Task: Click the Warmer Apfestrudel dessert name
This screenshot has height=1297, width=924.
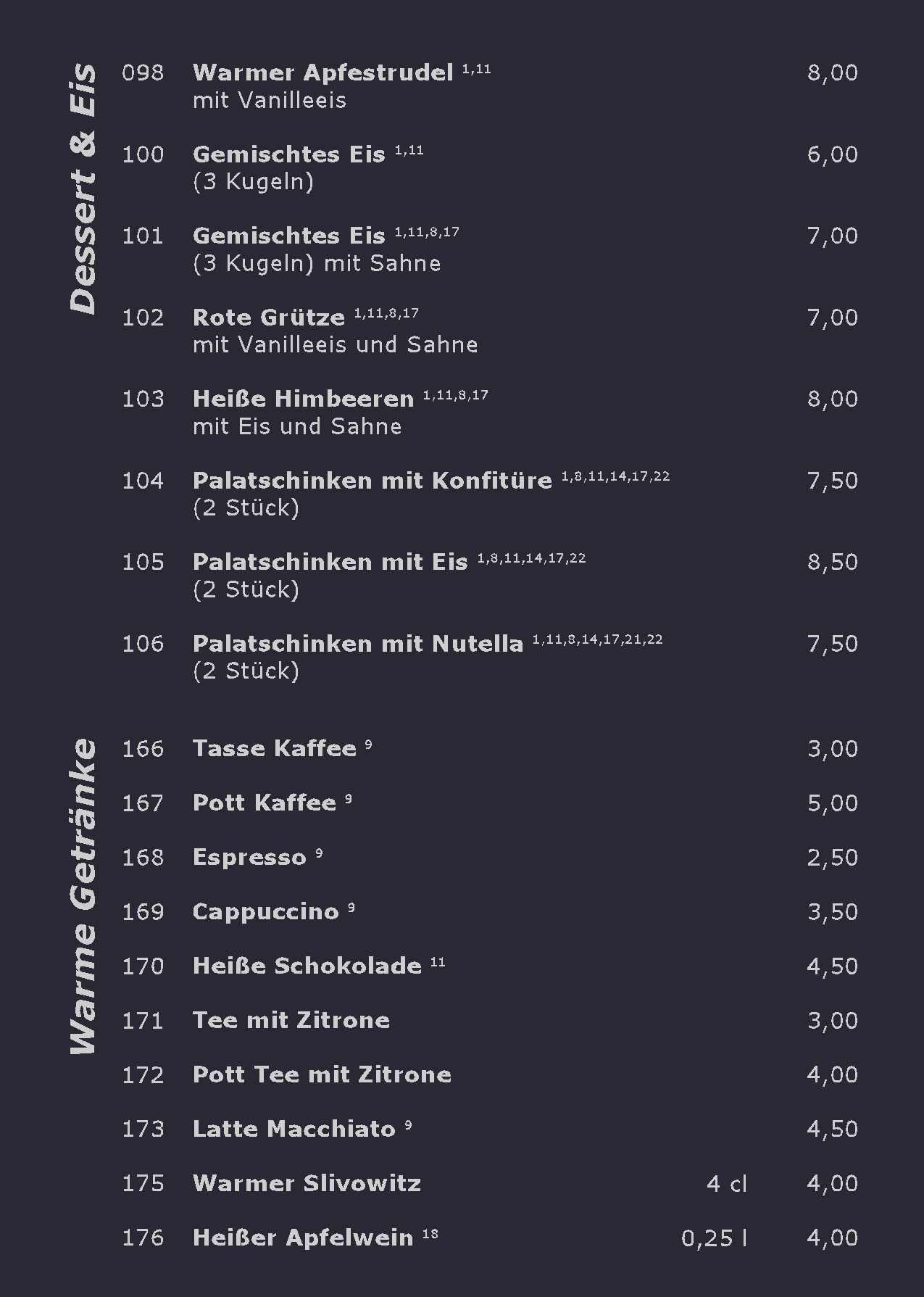Action: click(x=322, y=73)
